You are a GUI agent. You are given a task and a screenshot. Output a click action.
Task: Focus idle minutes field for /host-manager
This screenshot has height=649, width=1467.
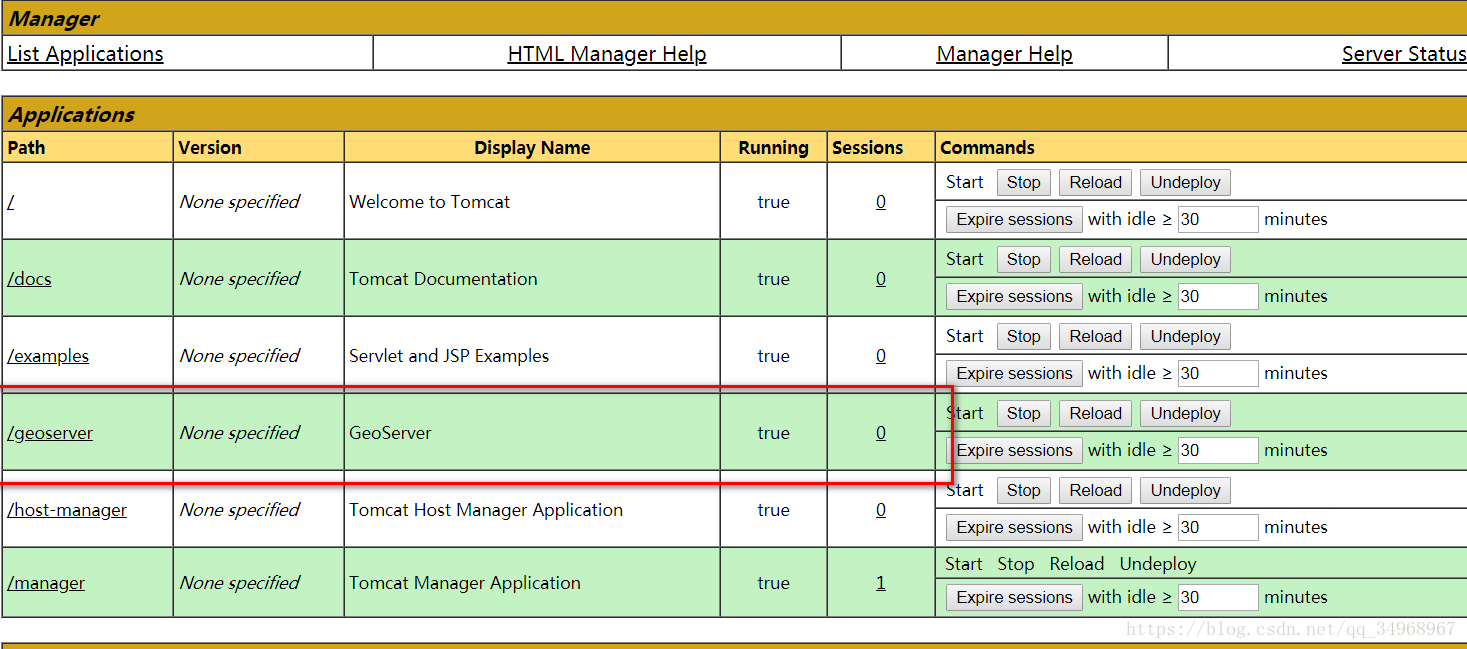pyautogui.click(x=1218, y=527)
